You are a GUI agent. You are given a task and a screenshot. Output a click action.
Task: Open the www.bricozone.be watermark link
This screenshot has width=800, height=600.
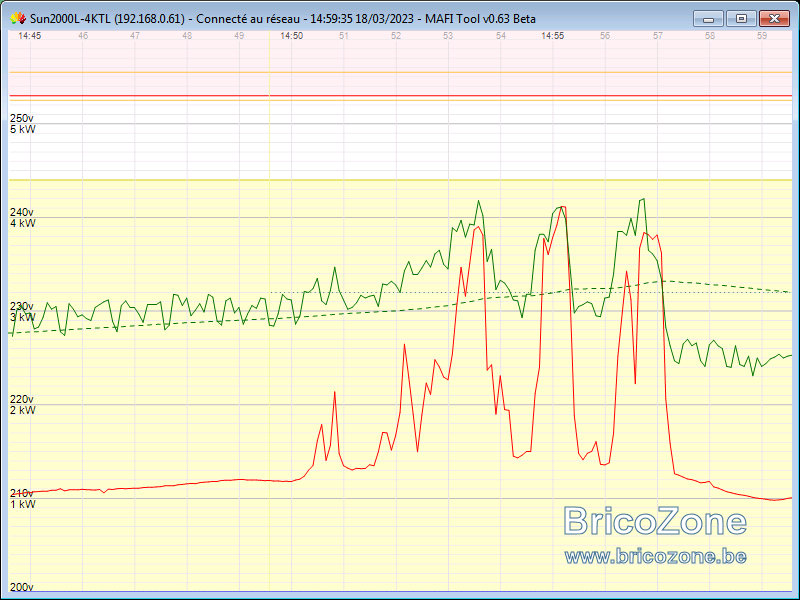(x=656, y=556)
